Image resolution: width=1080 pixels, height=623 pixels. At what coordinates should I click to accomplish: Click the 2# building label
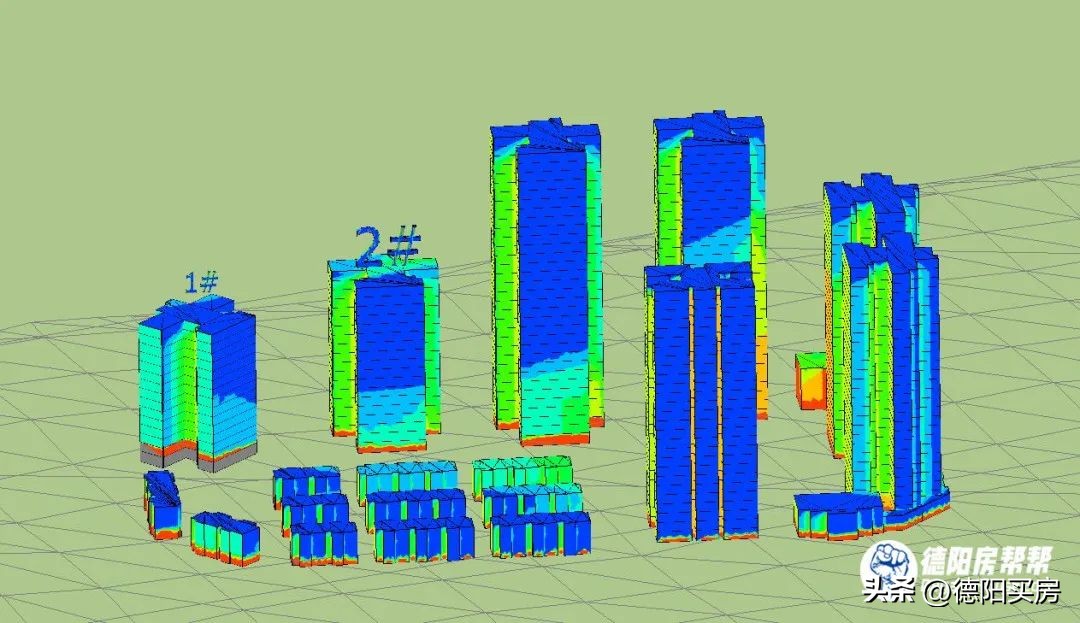coord(386,247)
